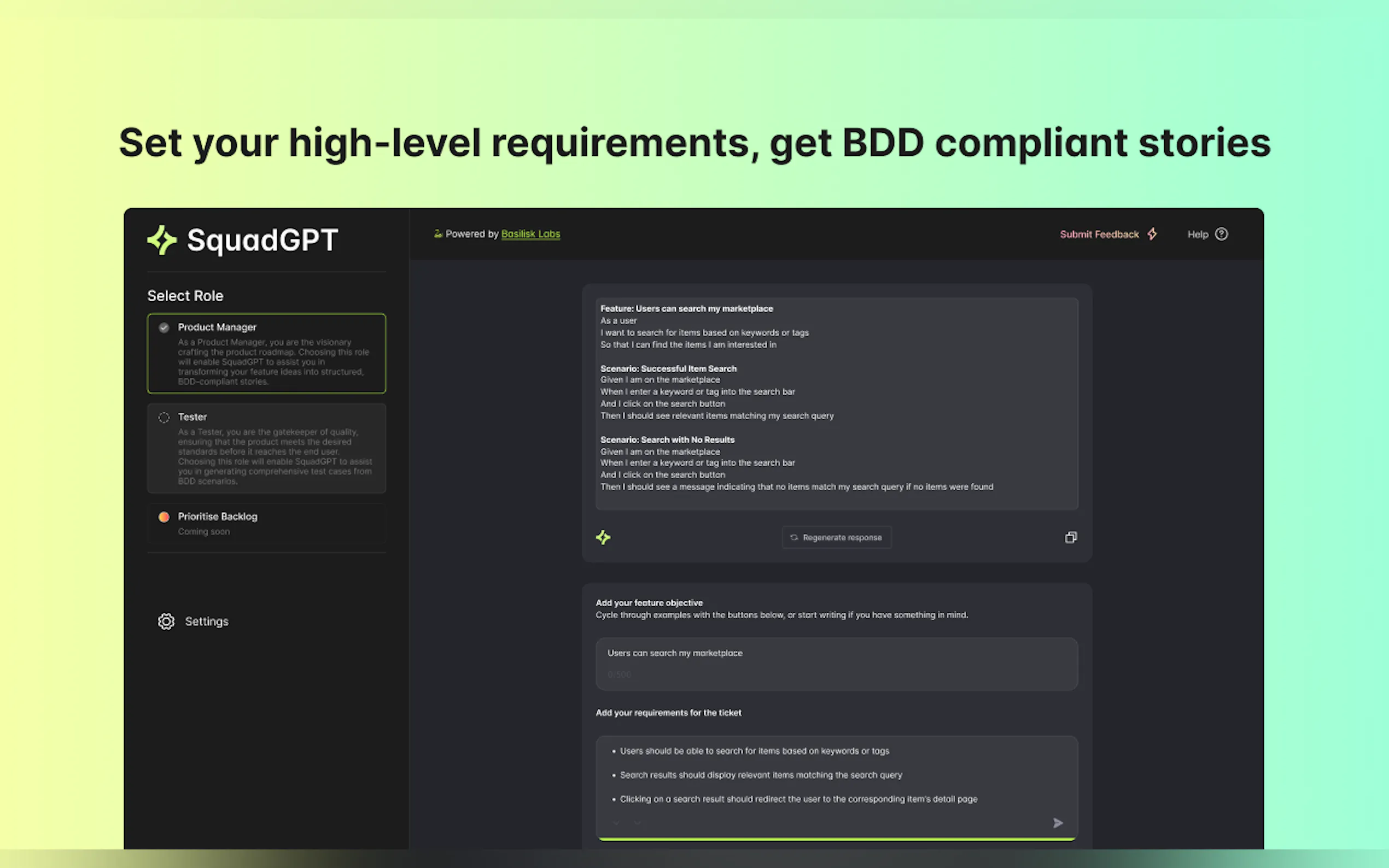Open the Basilisk Labs link
Image resolution: width=1389 pixels, height=868 pixels.
click(530, 233)
